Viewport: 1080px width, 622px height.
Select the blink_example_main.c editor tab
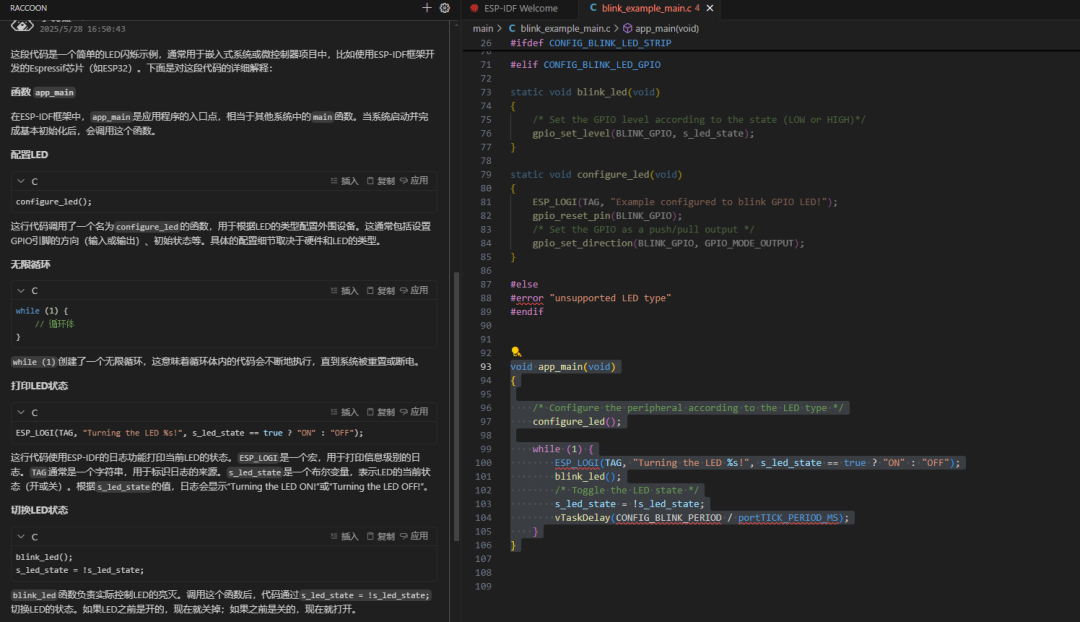pyautogui.click(x=645, y=8)
